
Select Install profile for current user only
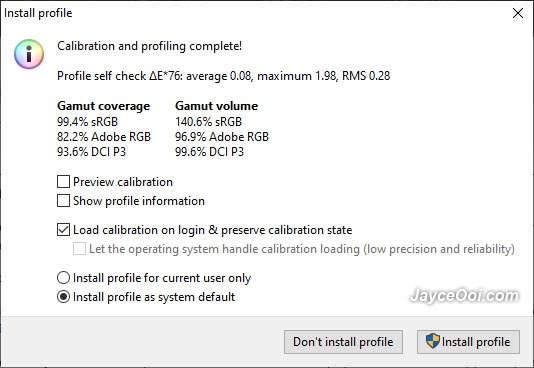pyautogui.click(x=63, y=278)
